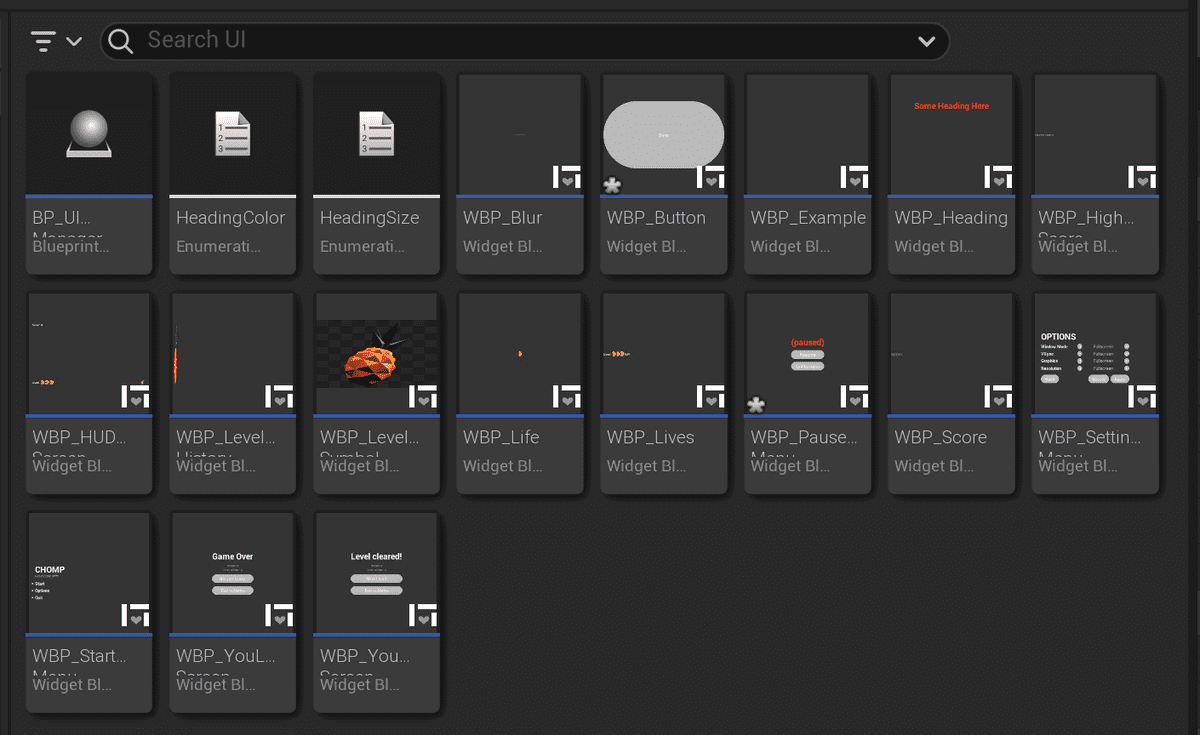The image size is (1200, 735).
Task: Click the WBP_HUD Screen widget thumbnail
Action: coord(89,354)
